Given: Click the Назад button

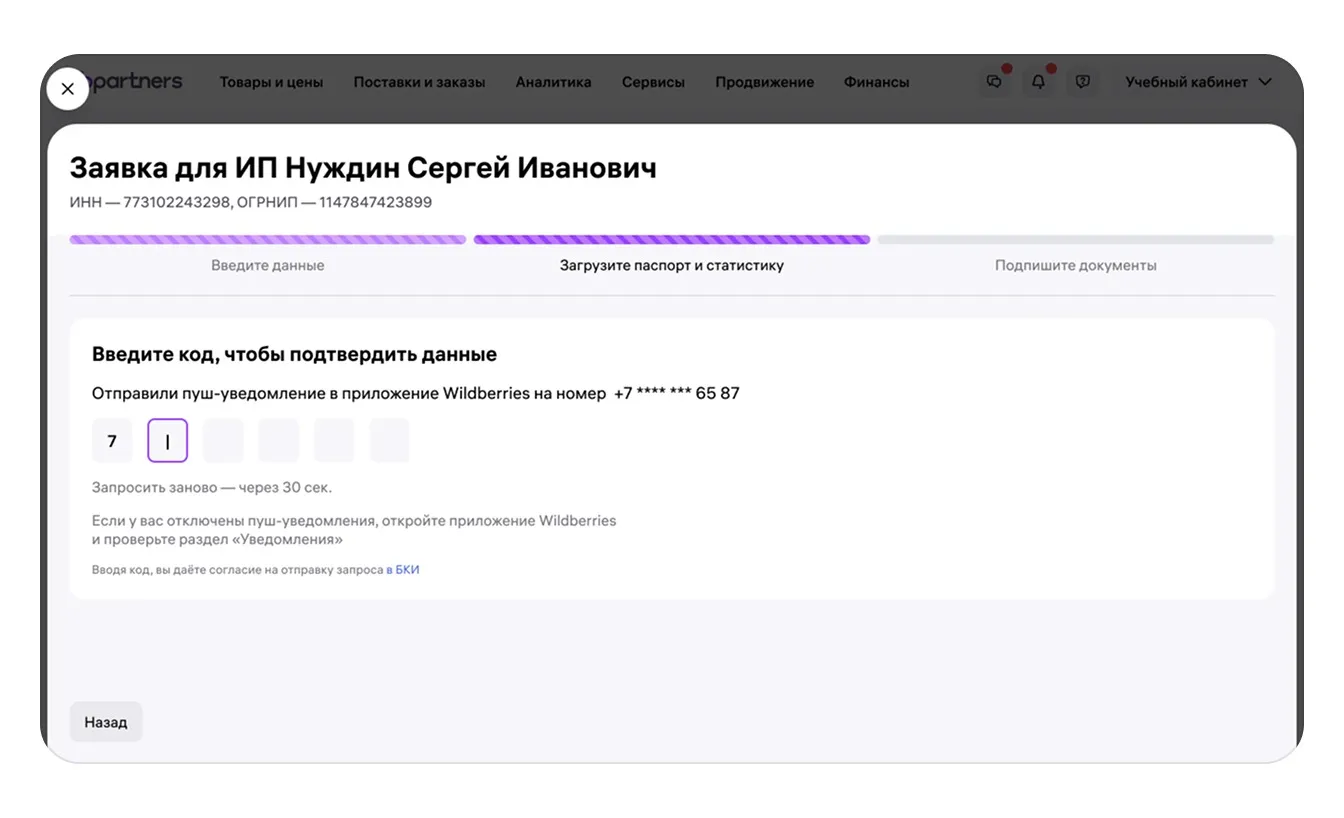Looking at the screenshot, I should point(106,722).
